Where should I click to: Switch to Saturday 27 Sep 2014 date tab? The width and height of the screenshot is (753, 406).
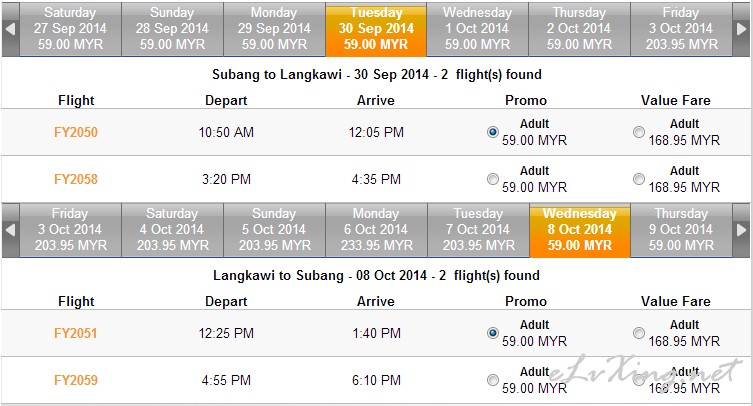click(70, 29)
